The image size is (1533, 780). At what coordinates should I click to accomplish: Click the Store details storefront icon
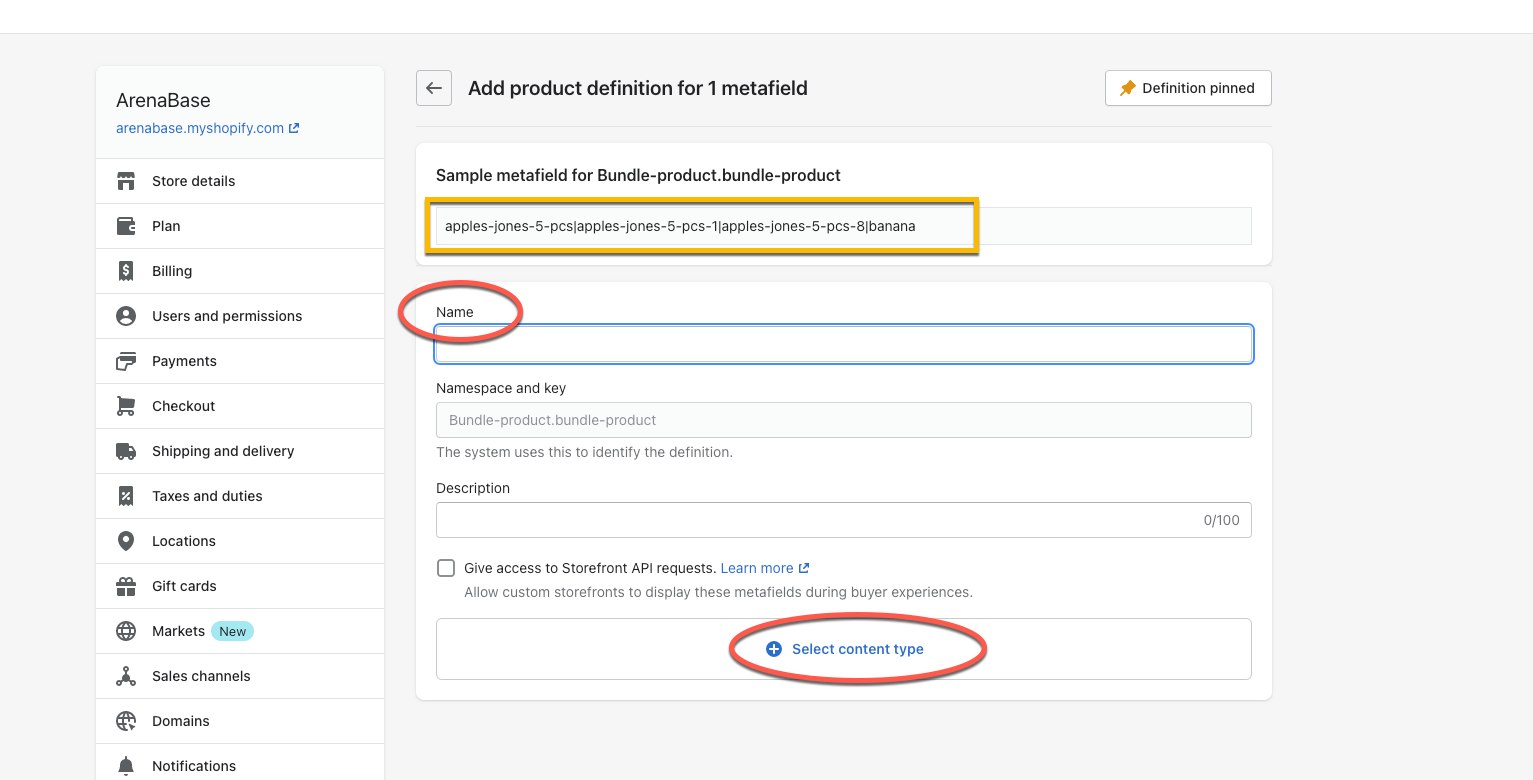click(126, 181)
